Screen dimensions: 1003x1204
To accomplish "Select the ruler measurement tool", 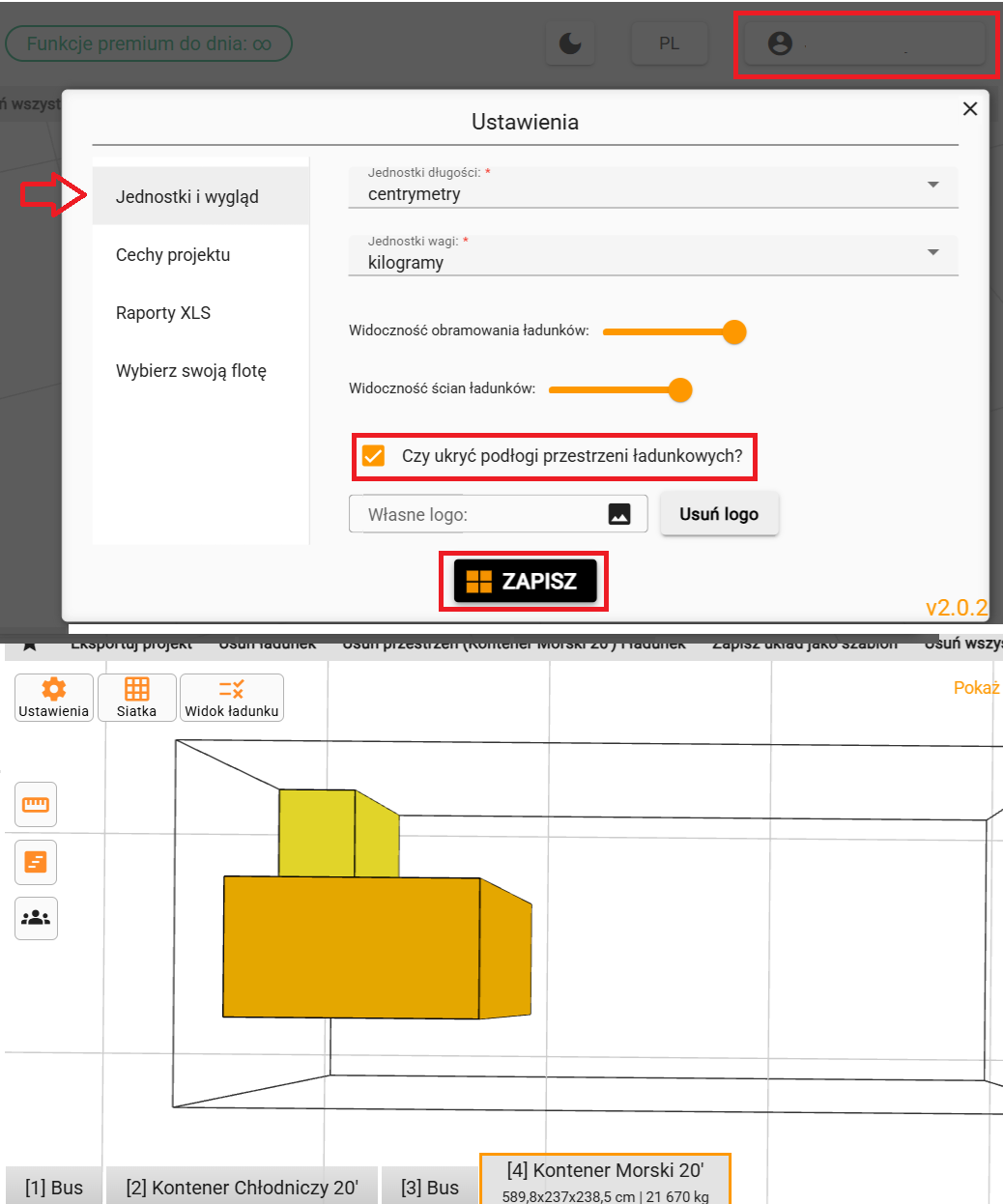I will (36, 805).
